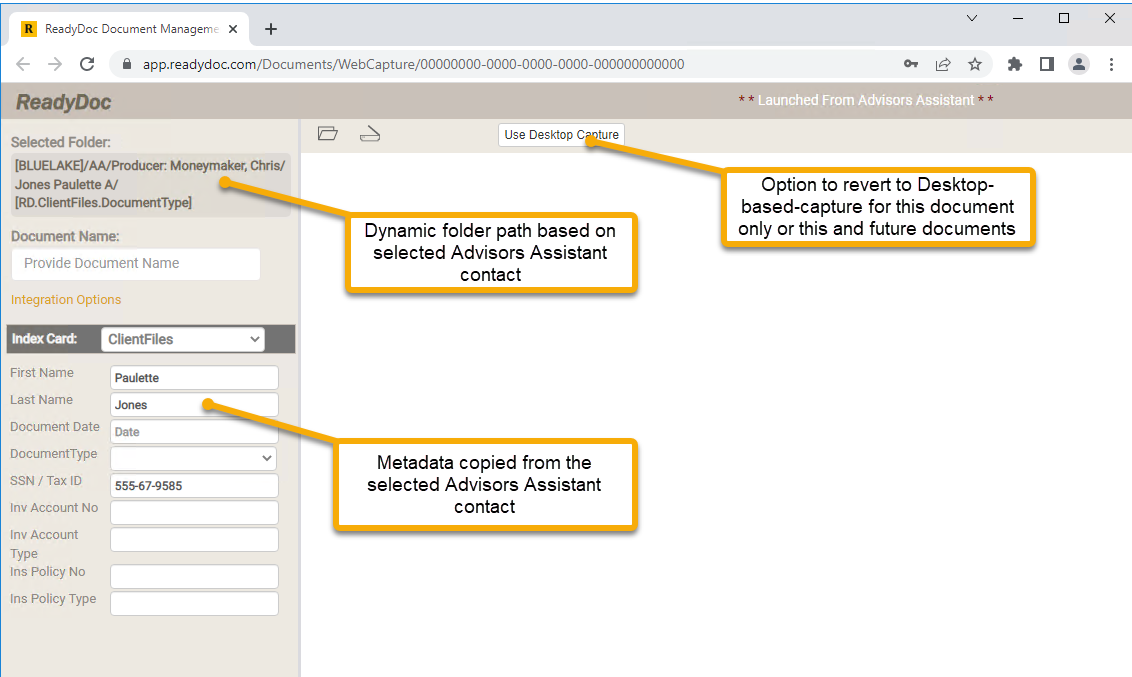Click the browser address bar URL

pos(413,64)
